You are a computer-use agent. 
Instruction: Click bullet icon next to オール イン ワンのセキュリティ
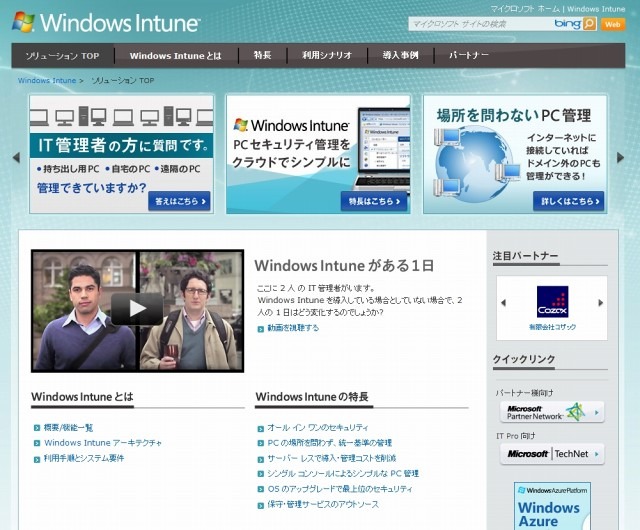(x=261, y=429)
